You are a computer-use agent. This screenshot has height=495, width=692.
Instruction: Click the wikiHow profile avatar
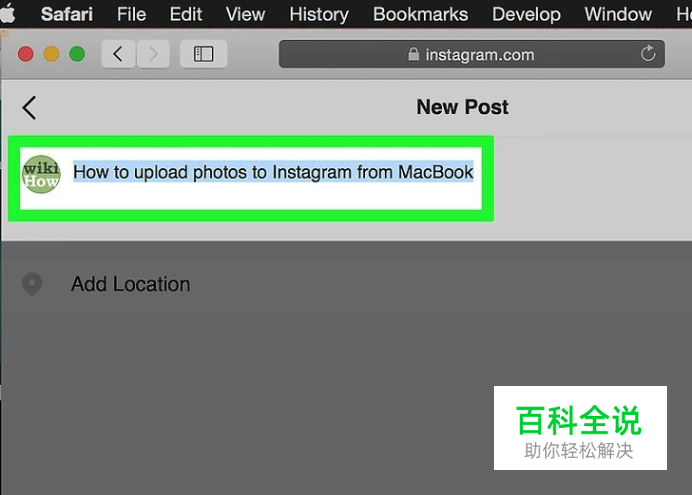(41, 174)
